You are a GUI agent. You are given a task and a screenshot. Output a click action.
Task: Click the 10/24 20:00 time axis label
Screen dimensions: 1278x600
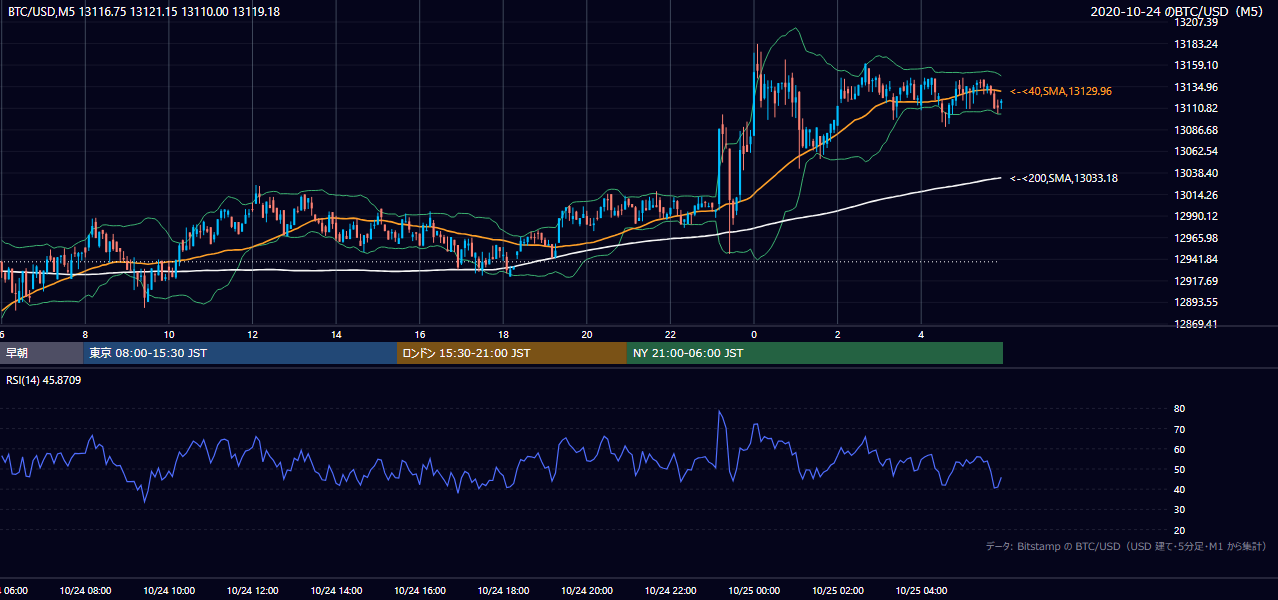coord(587,591)
